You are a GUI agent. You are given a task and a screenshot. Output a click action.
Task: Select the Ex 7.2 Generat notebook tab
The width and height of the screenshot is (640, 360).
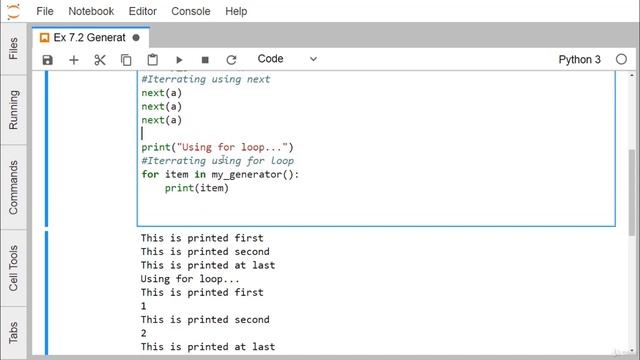tap(91, 38)
